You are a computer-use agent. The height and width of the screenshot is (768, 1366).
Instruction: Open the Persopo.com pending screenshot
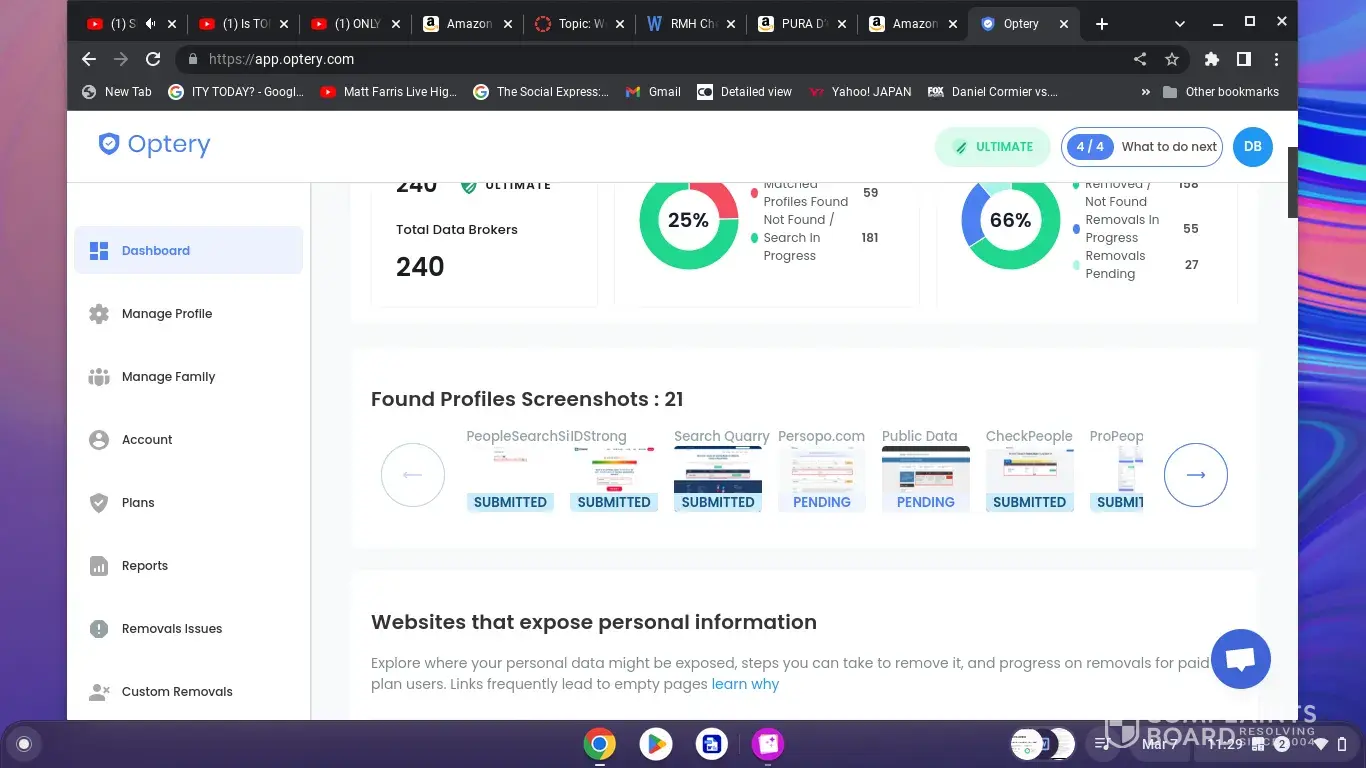[x=822, y=479]
